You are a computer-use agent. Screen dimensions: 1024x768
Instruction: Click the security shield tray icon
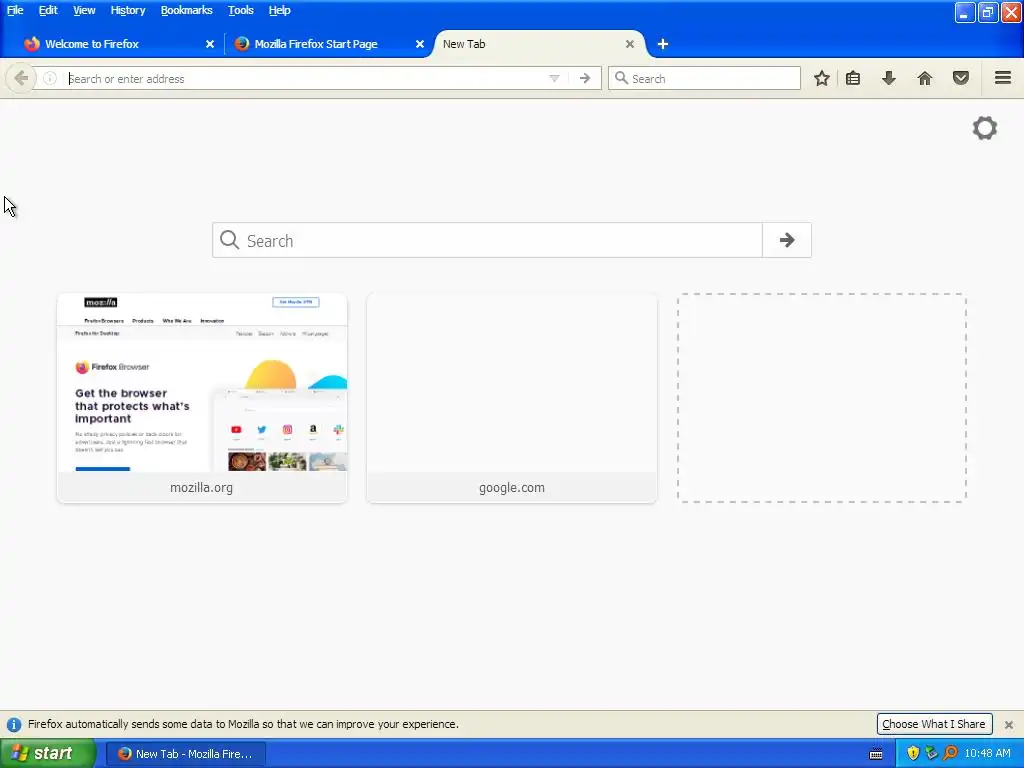point(913,754)
